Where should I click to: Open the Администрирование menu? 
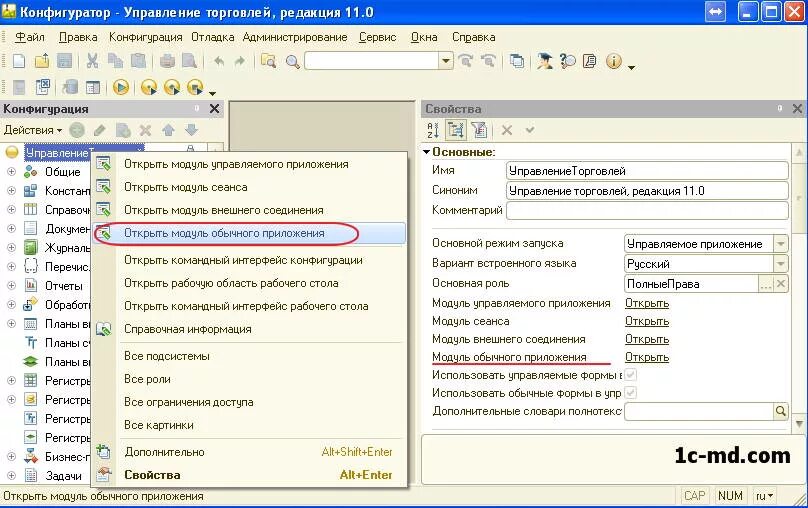295,37
